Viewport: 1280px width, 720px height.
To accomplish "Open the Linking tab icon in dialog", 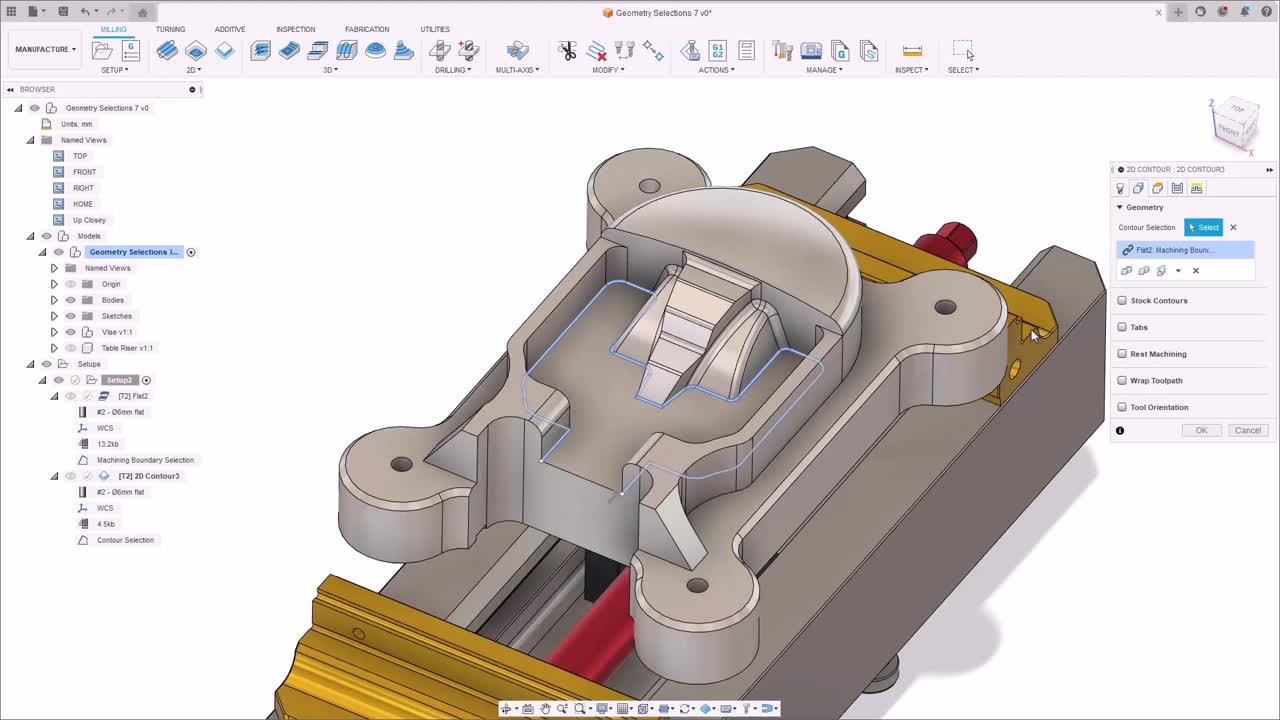I will (x=1196, y=188).
